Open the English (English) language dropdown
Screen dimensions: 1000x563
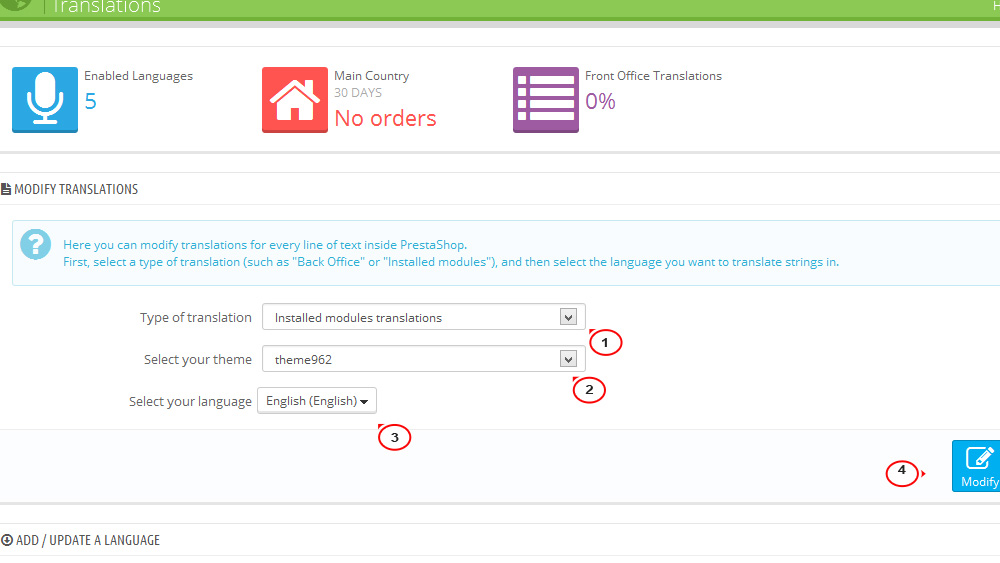pyautogui.click(x=317, y=401)
